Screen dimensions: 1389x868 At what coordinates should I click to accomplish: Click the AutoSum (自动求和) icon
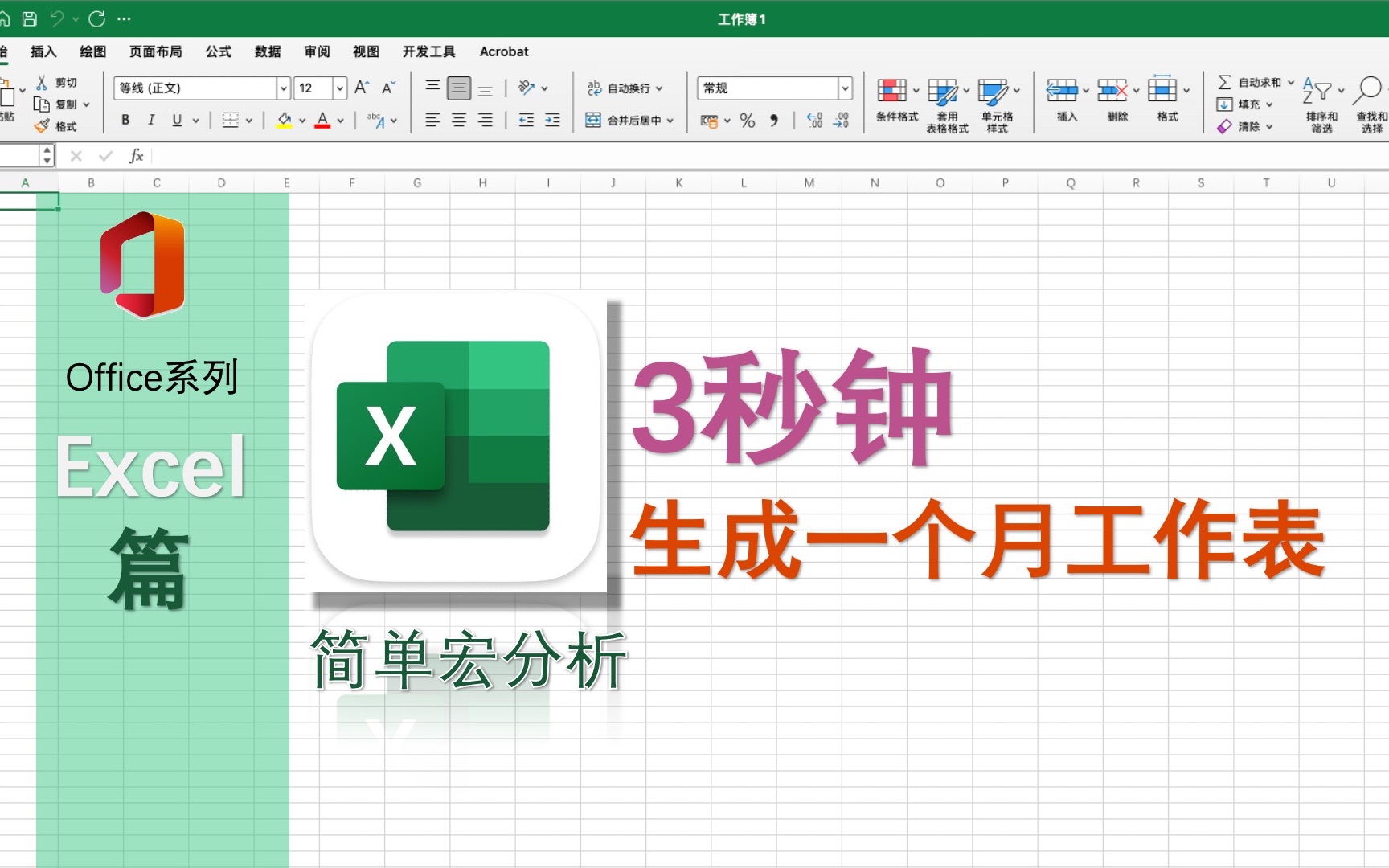(x=1227, y=82)
